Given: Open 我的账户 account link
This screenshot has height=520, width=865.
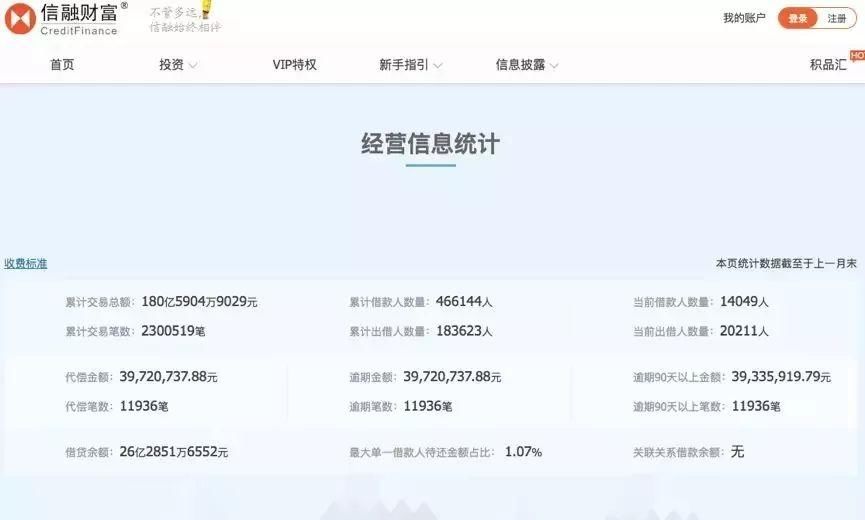Looking at the screenshot, I should point(744,18).
